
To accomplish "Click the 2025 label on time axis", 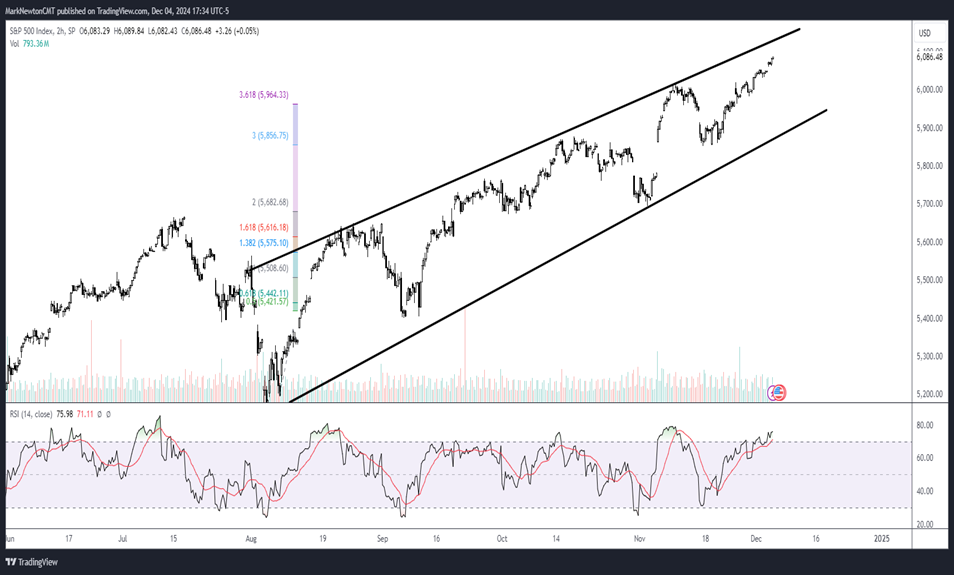I will [880, 537].
